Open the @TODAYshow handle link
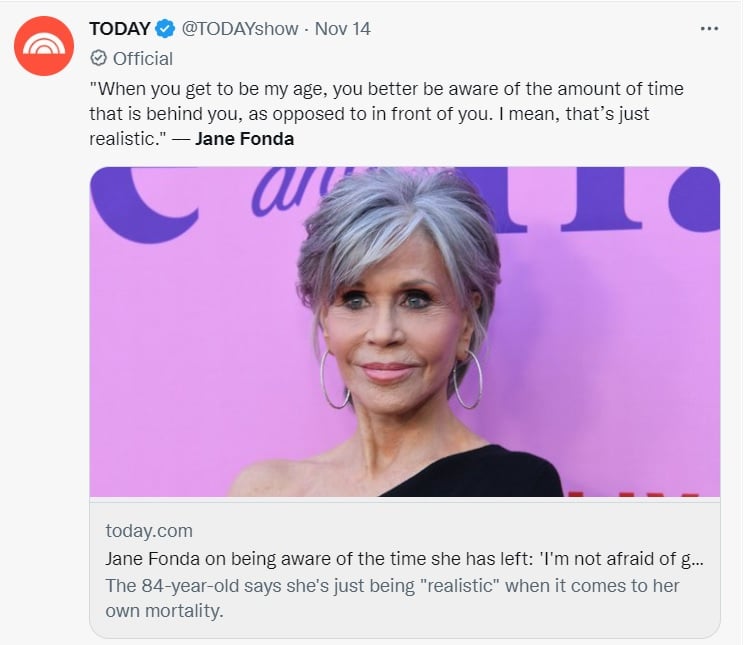Image resolution: width=751 pixels, height=645 pixels. tap(239, 29)
